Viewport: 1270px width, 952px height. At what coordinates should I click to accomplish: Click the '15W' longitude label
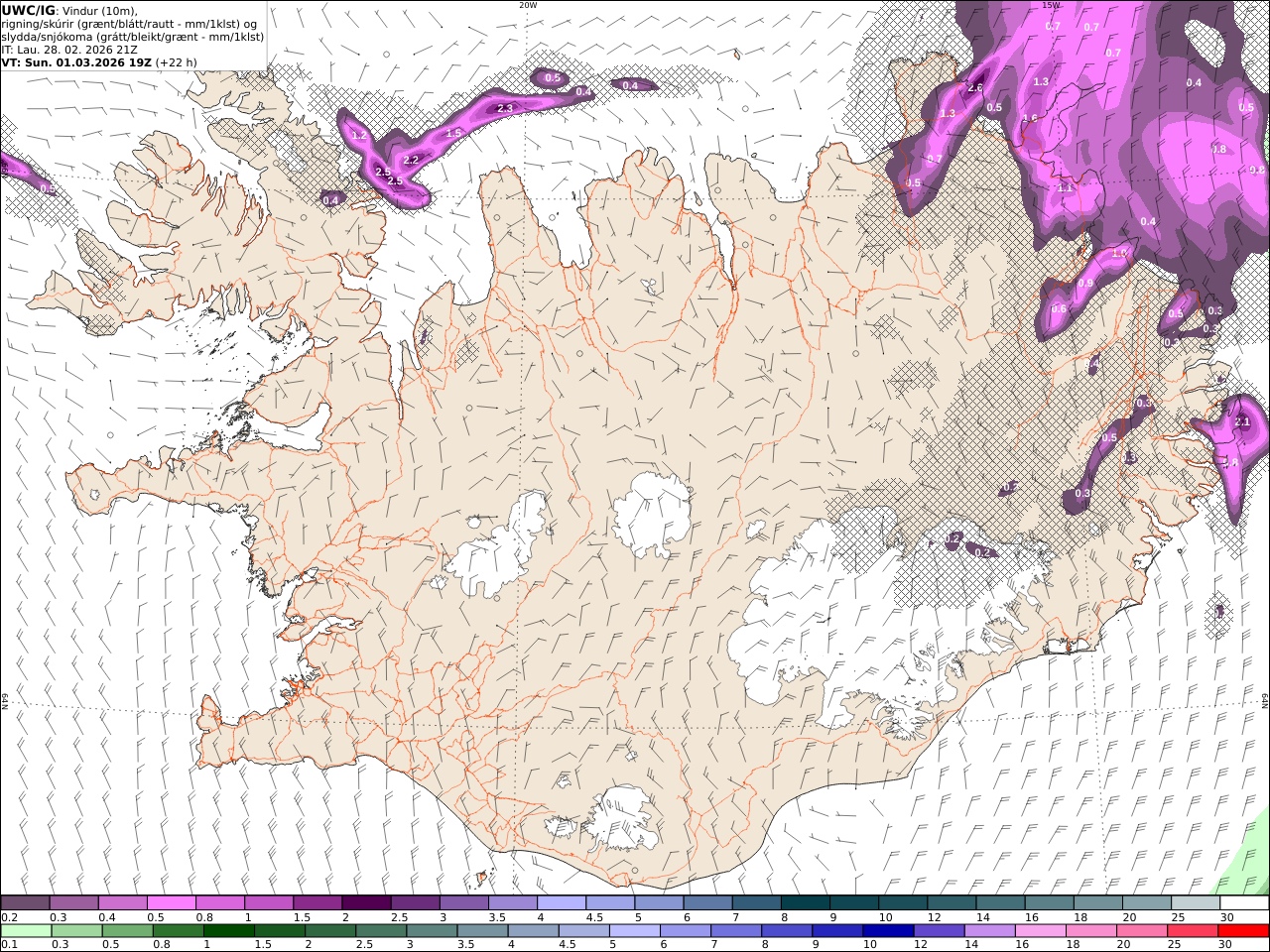(x=1051, y=5)
